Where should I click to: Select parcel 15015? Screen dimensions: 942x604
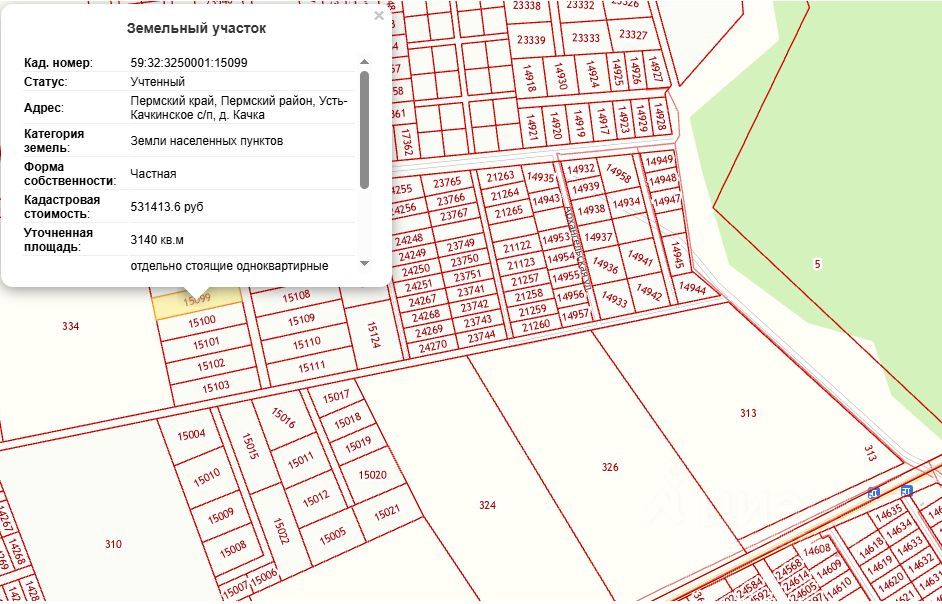250,447
